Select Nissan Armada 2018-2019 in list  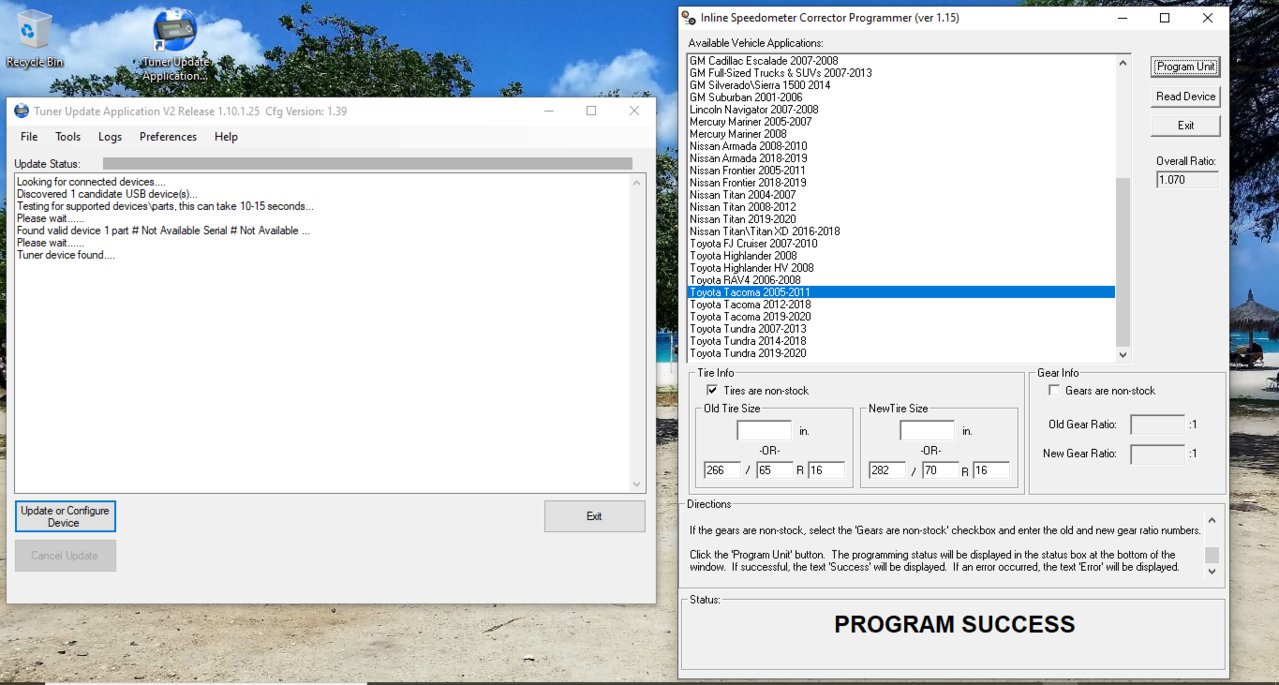(901, 158)
